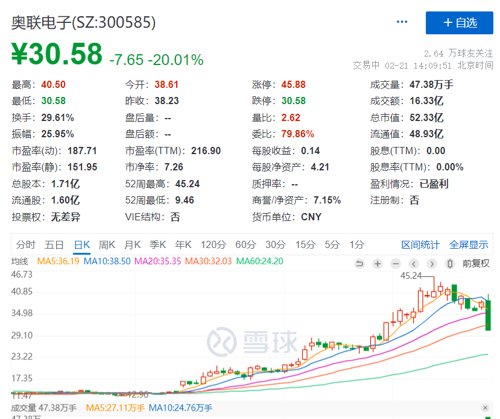Click the candlestick style icon beside 前复权
The image size is (500, 419).
[450, 264]
